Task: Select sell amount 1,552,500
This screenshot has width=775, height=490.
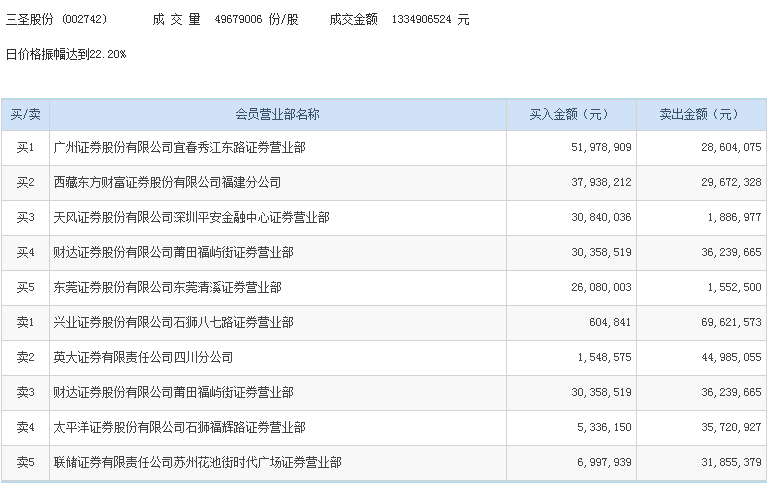Action: click(734, 288)
